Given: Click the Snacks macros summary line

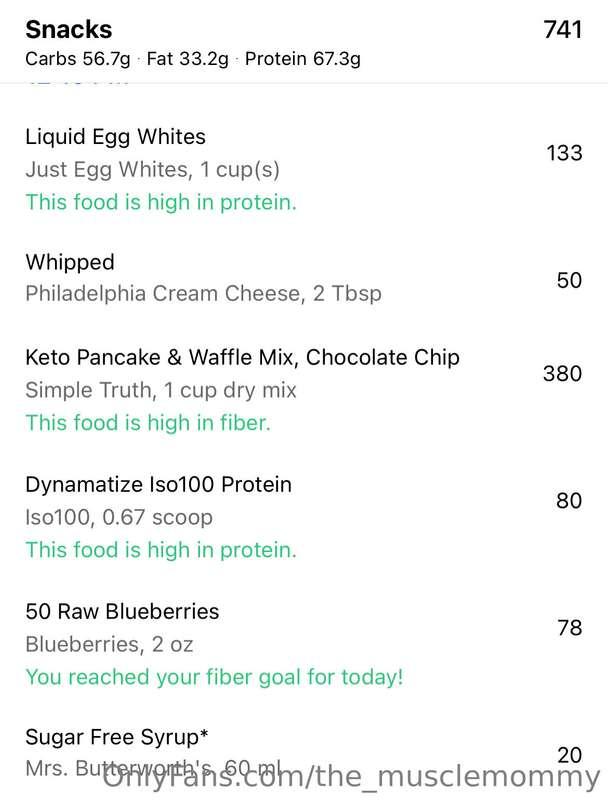Looking at the screenshot, I should click(x=193, y=59).
